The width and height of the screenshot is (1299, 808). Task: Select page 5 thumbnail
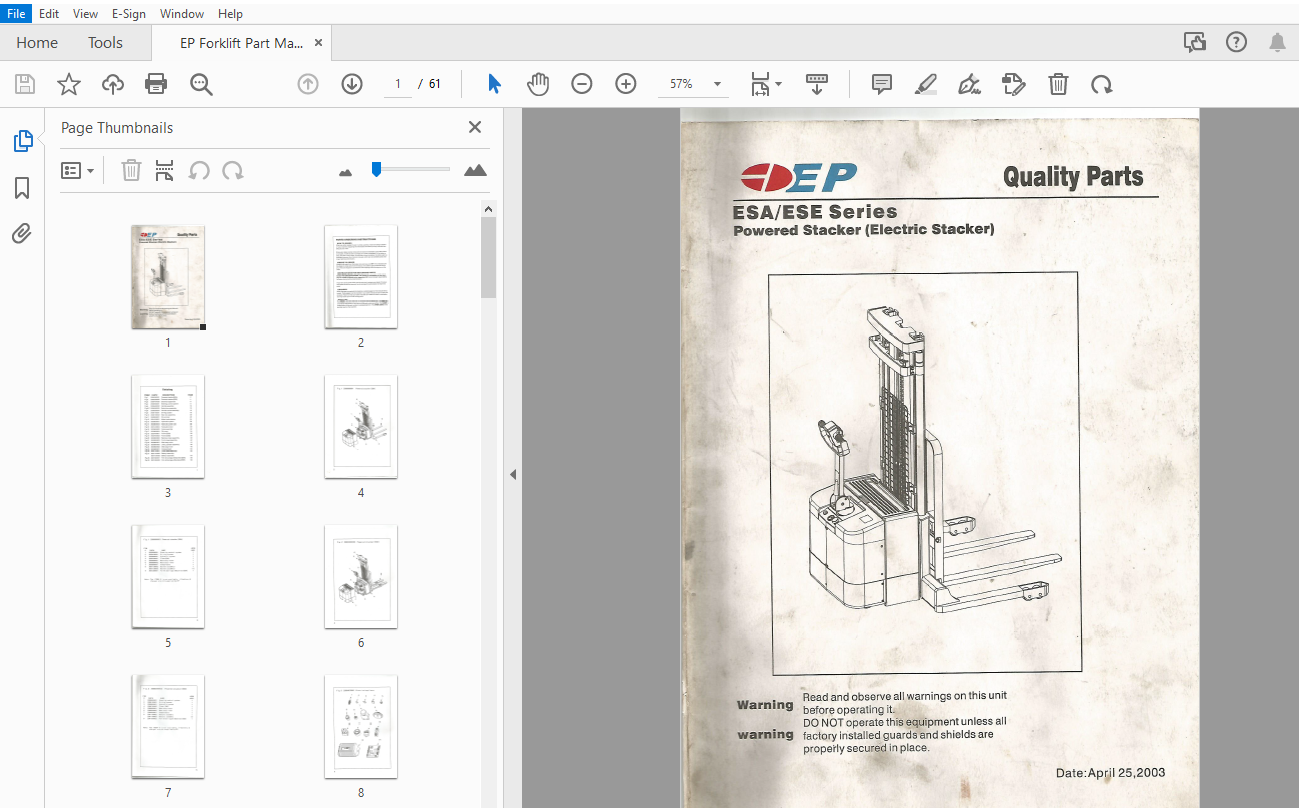(x=168, y=577)
